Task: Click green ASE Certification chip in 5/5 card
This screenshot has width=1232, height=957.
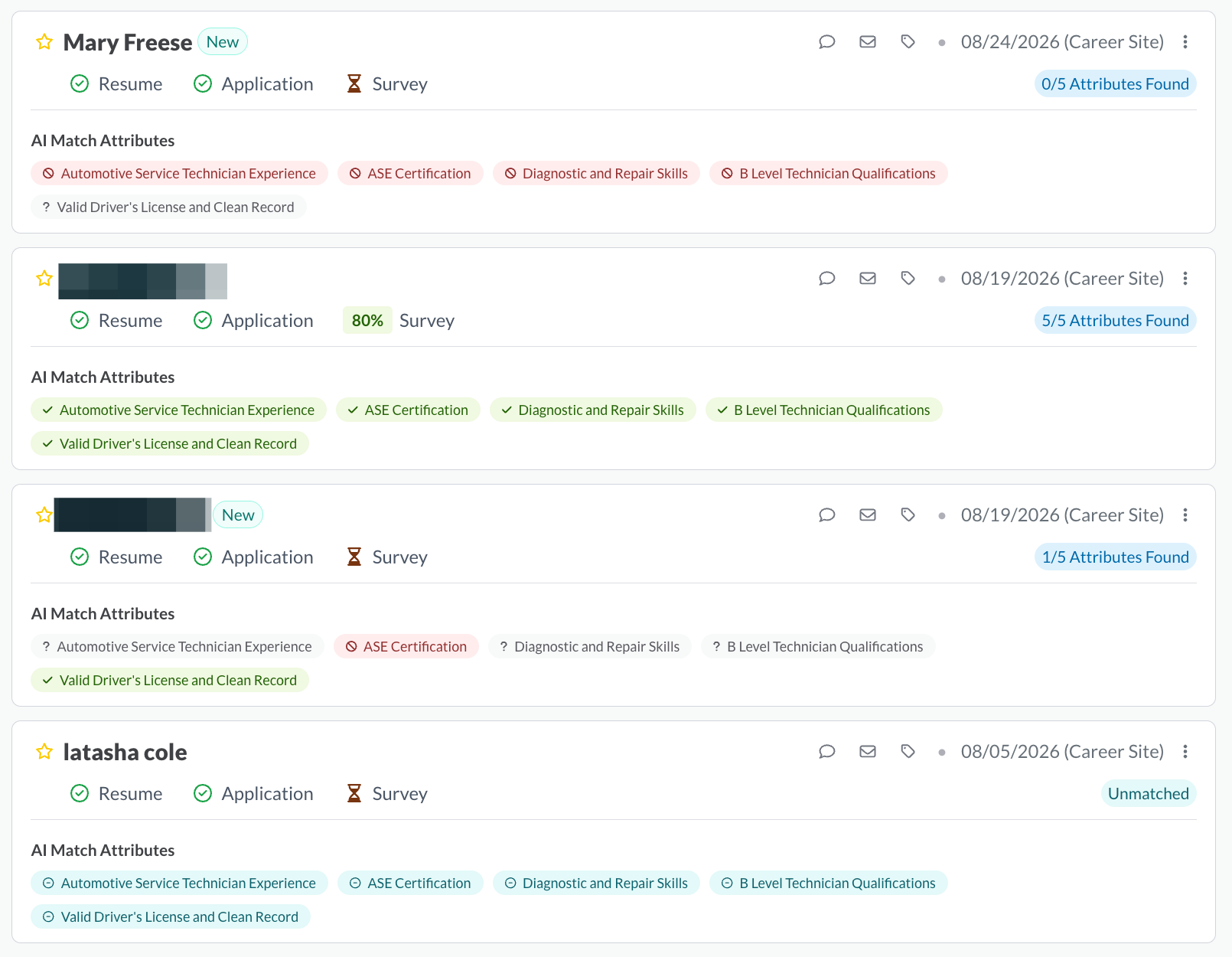Action: pyautogui.click(x=408, y=410)
